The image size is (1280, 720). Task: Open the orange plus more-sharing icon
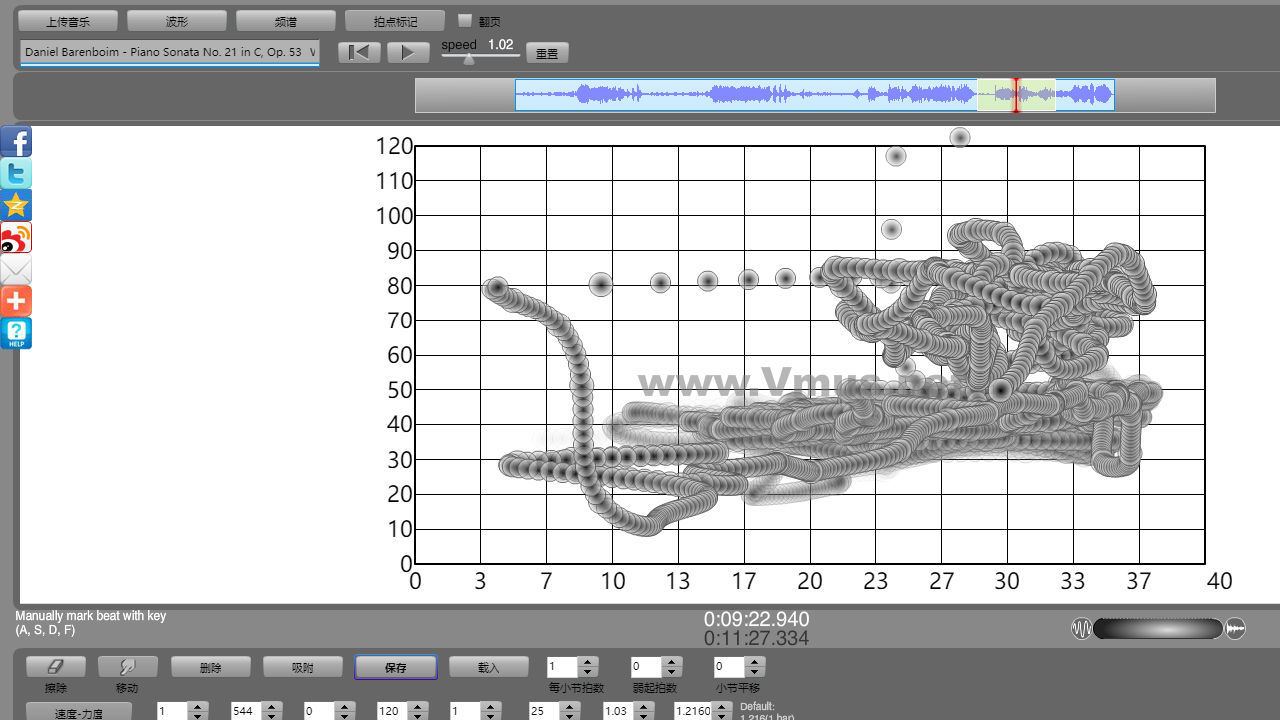[16, 301]
